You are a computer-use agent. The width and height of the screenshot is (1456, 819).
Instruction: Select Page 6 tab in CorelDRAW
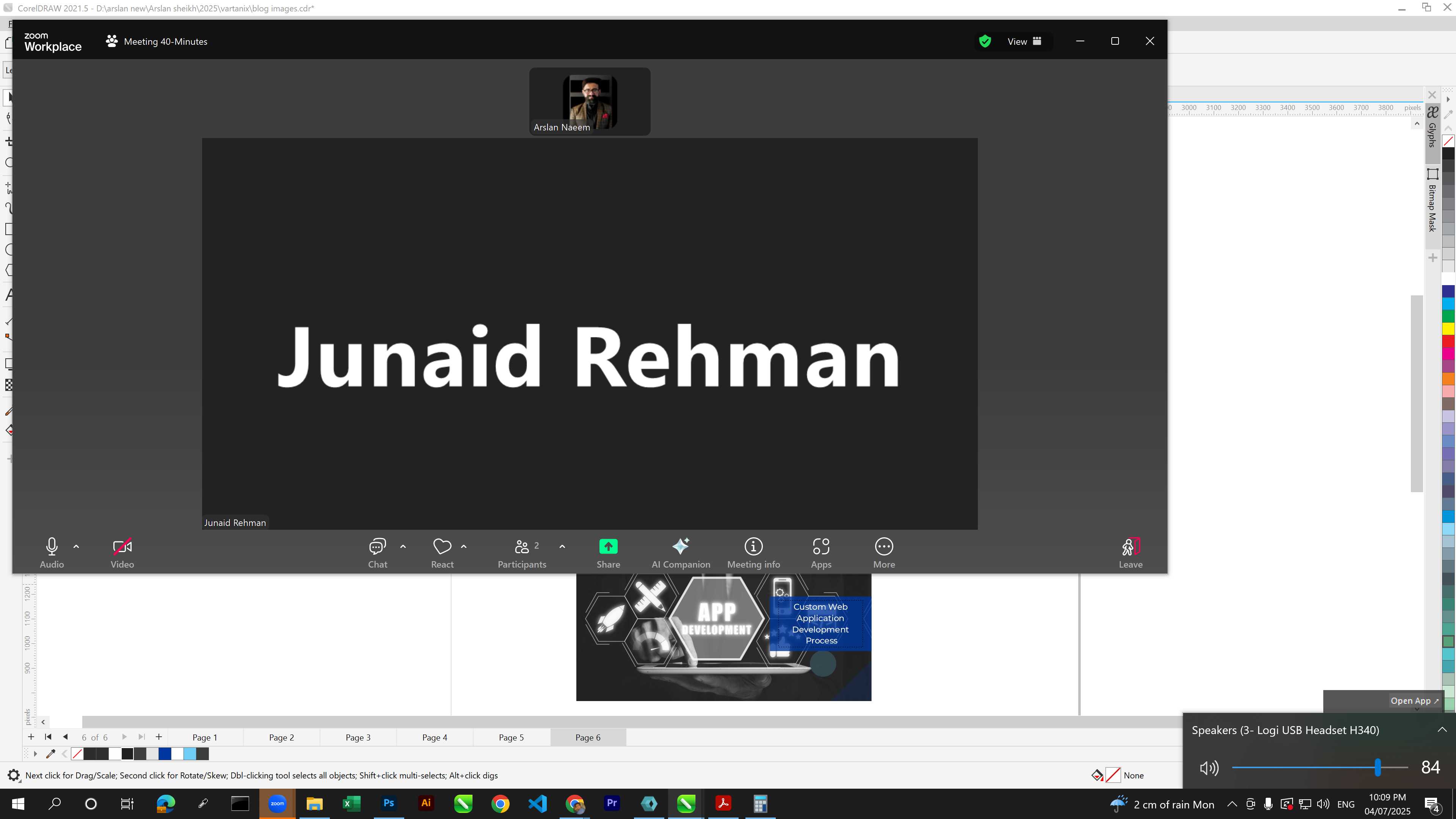[588, 737]
